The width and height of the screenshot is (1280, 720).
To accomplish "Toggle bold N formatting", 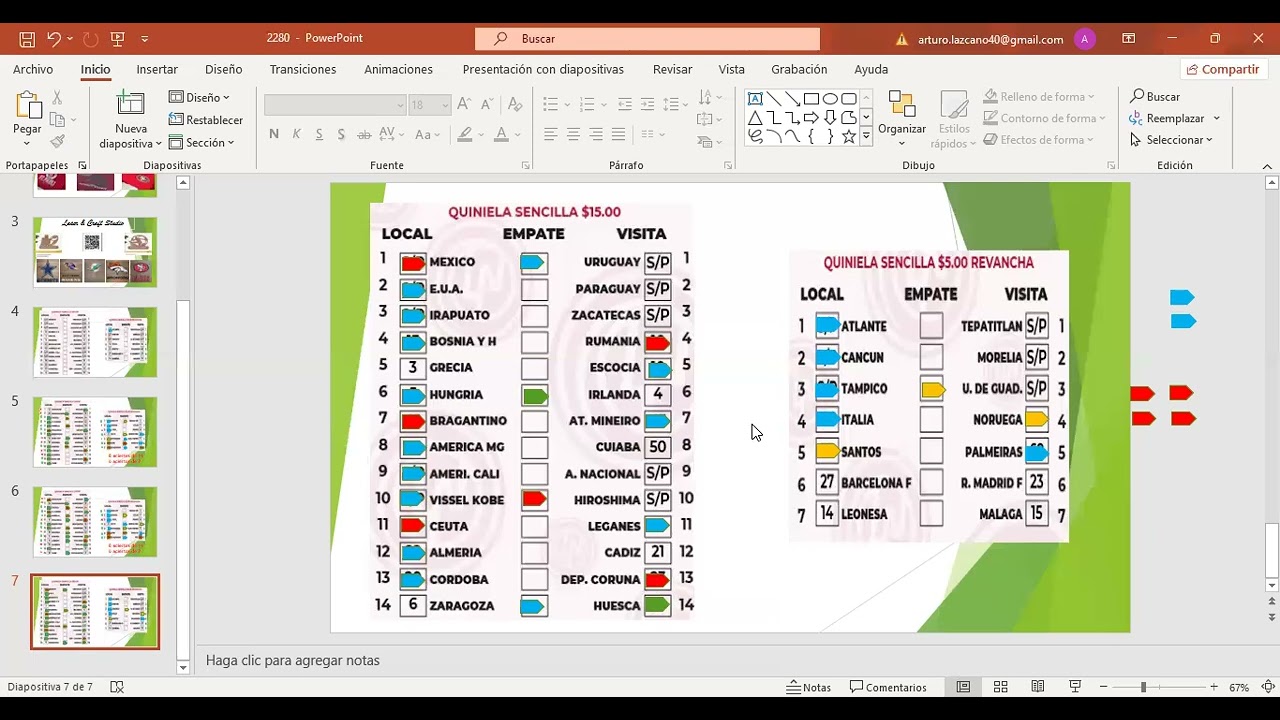I will point(274,134).
